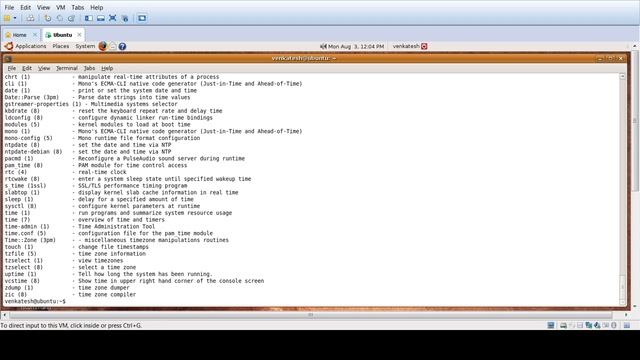The image size is (640, 360).
Task: Open the terminal View menu
Action: (x=44, y=68)
